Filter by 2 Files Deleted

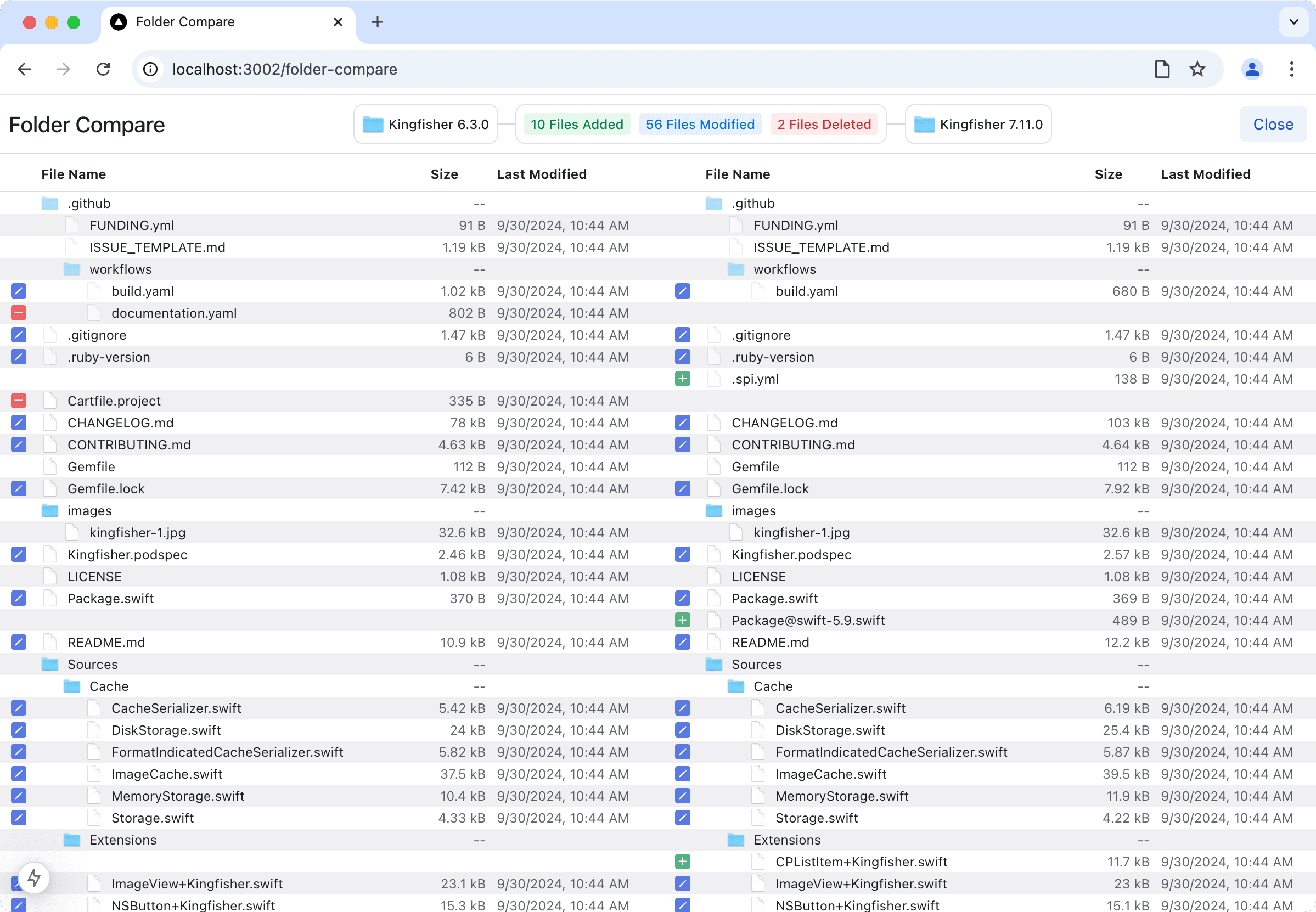point(823,124)
